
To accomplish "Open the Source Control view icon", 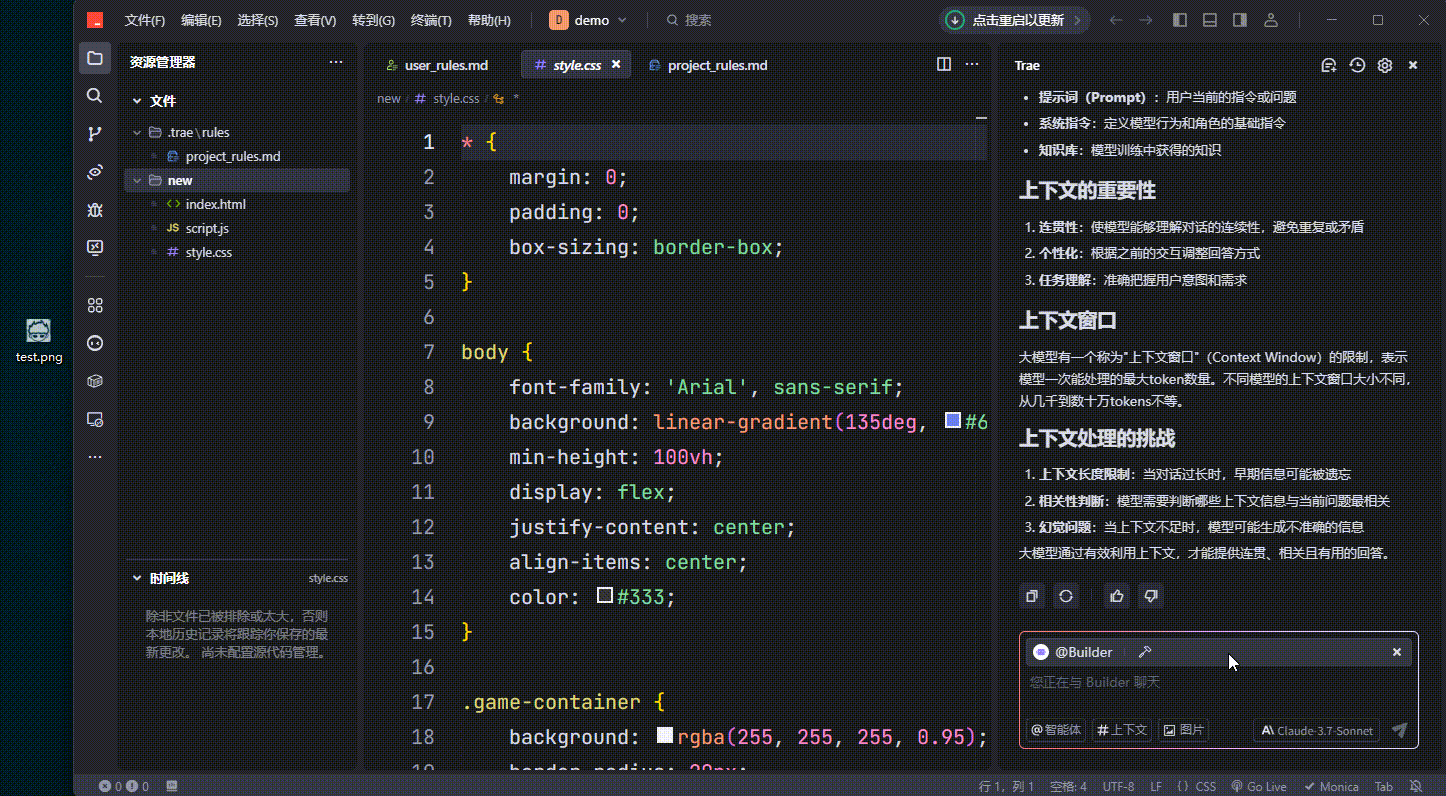I will (95, 134).
